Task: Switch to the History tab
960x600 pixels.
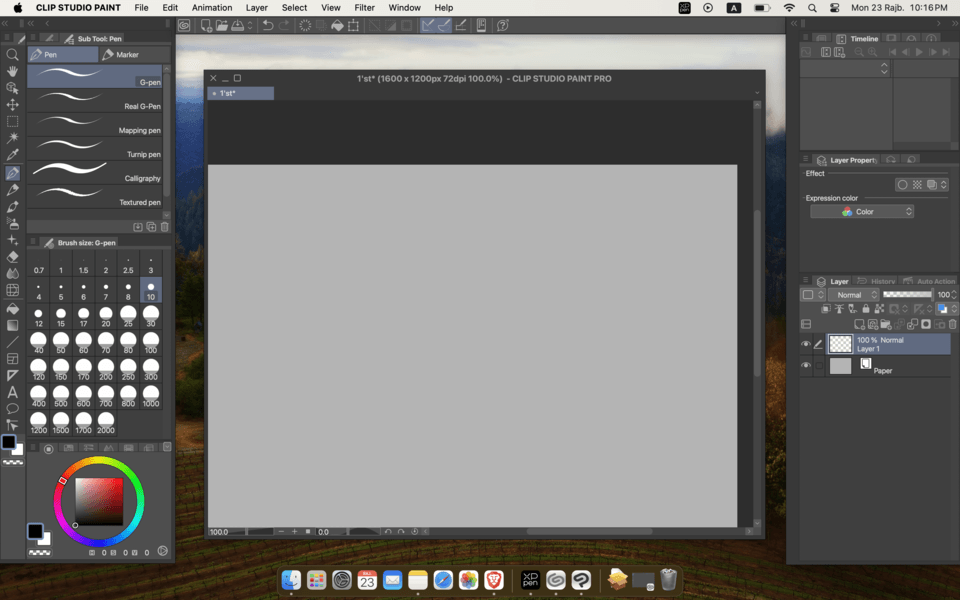Action: pos(877,281)
